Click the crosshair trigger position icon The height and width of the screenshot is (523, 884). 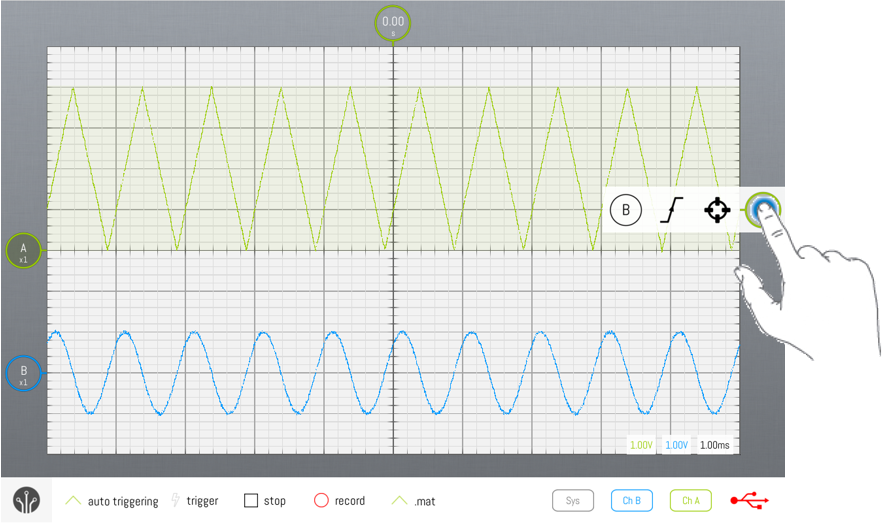(x=716, y=210)
